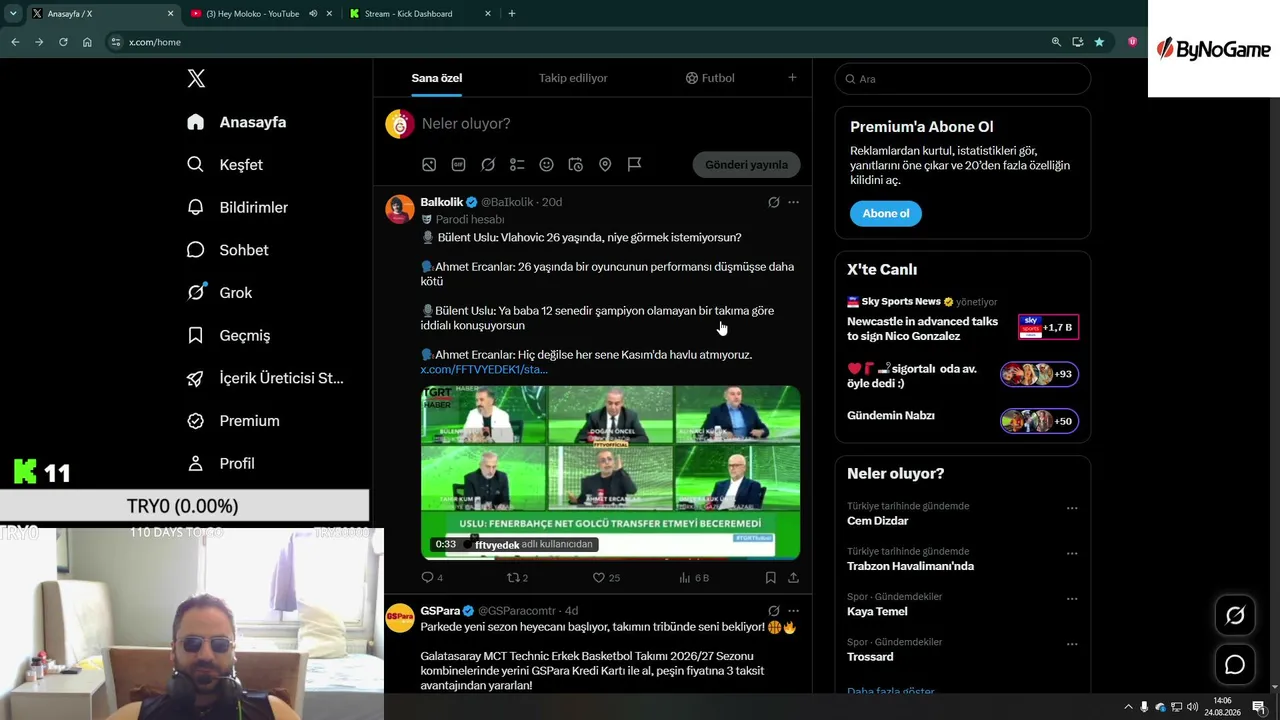Open more options on the Balkolik post
This screenshot has height=720, width=1280.
(x=793, y=202)
